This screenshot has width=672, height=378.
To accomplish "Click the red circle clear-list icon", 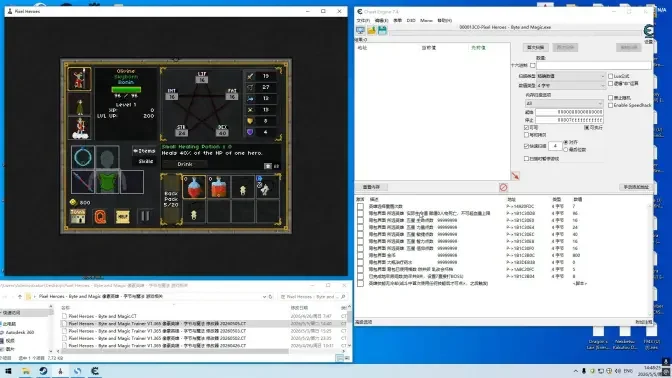I will pyautogui.click(x=503, y=187).
